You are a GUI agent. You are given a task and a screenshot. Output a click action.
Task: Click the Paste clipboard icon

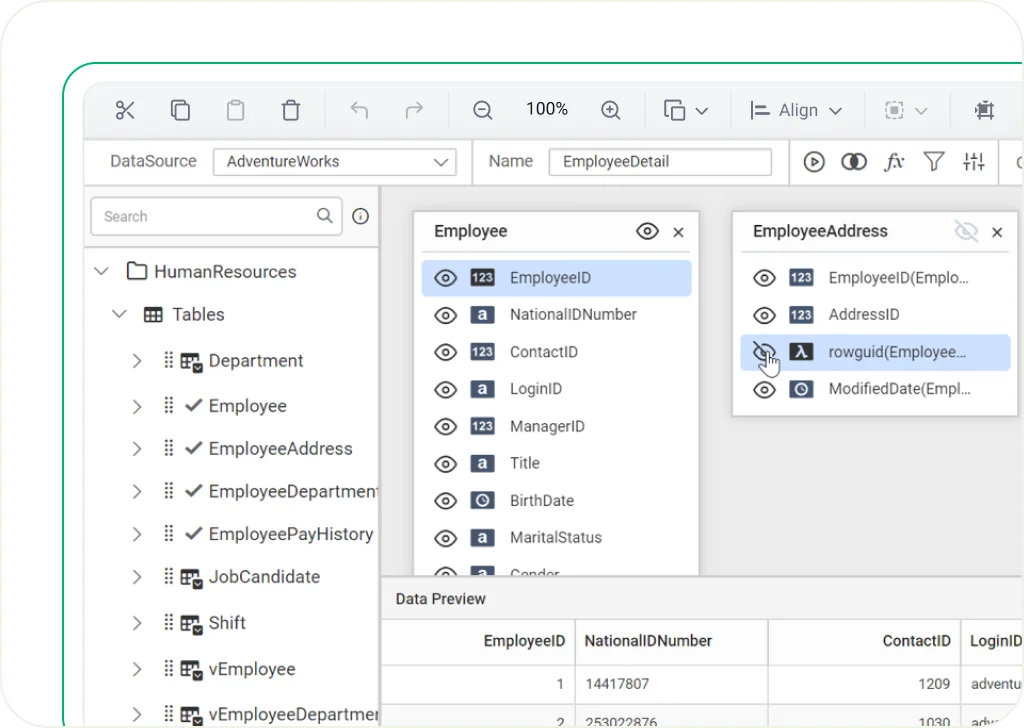pos(235,110)
